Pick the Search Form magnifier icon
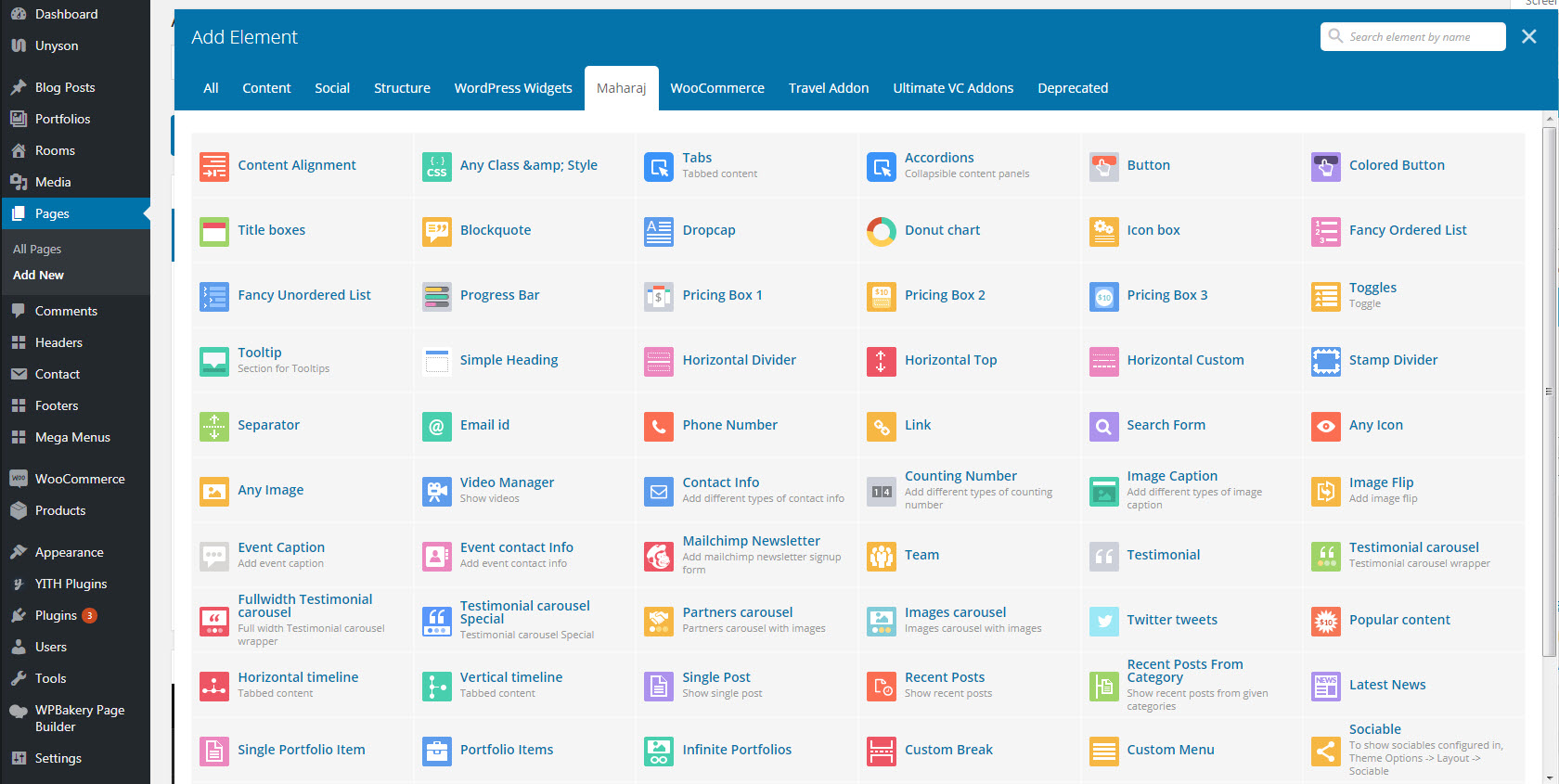This screenshot has width=1559, height=784. tap(1103, 426)
